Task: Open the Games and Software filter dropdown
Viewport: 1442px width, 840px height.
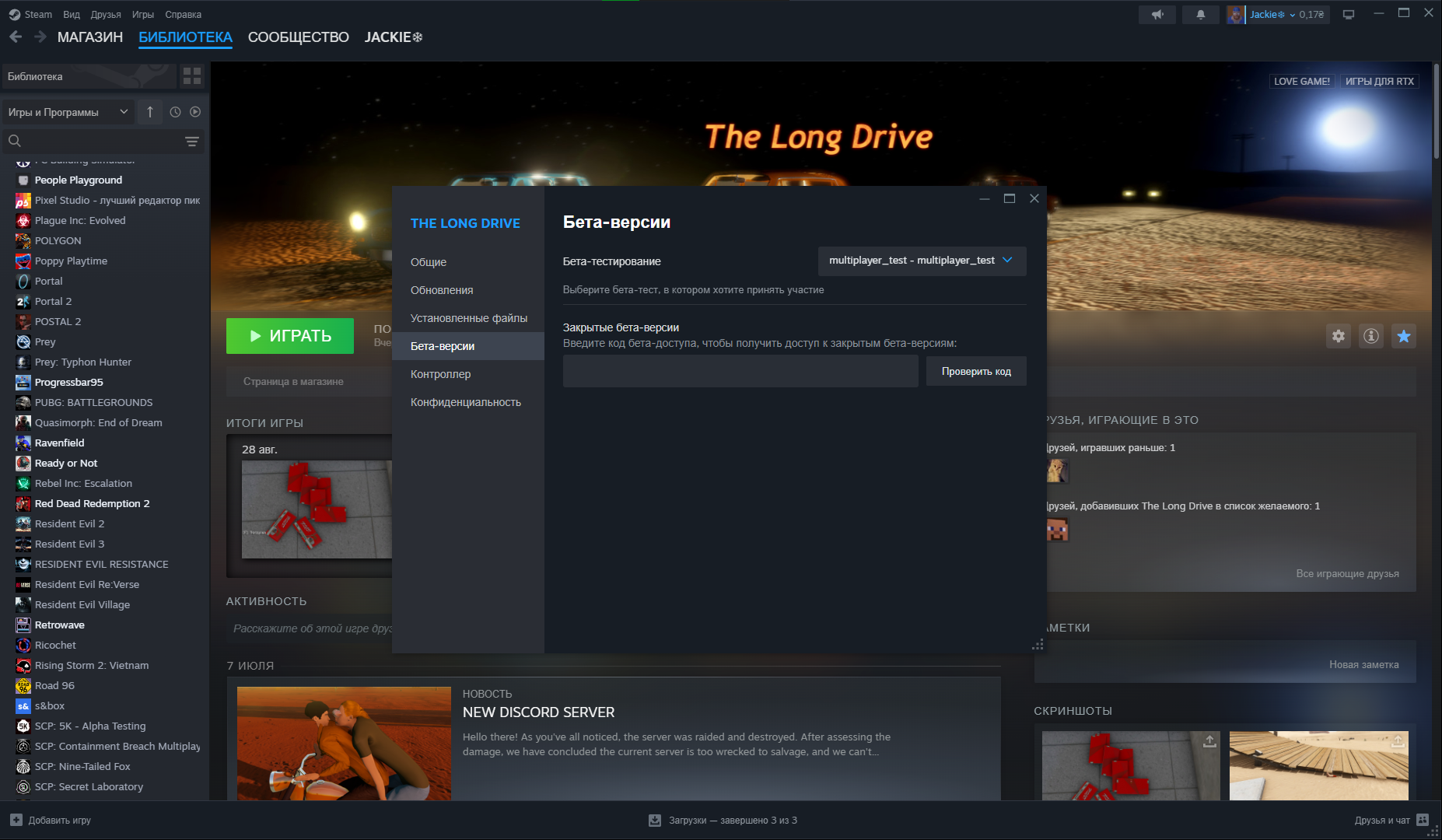Action: point(68,112)
